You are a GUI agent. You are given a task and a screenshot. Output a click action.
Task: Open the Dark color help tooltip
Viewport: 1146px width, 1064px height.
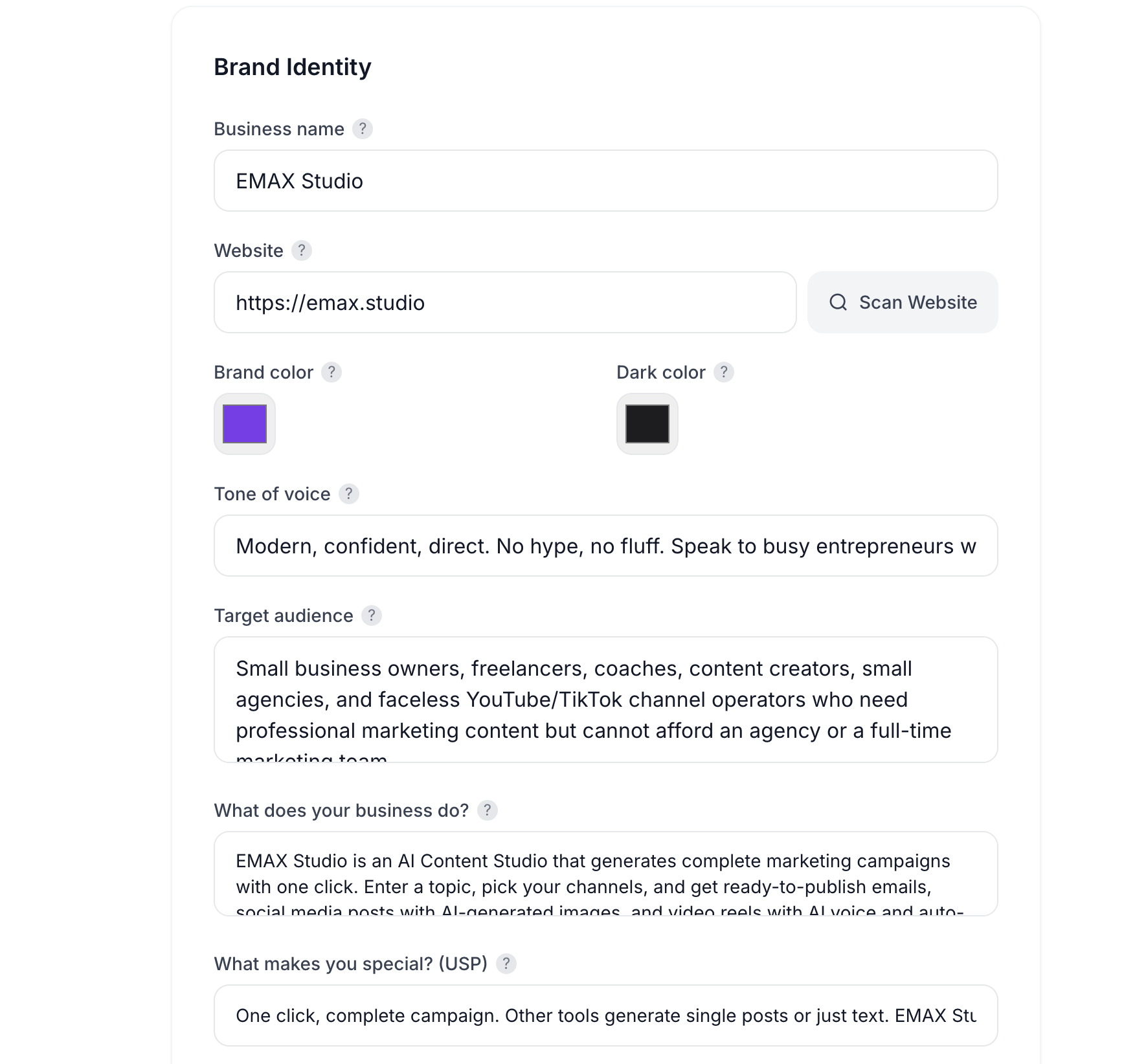click(724, 372)
